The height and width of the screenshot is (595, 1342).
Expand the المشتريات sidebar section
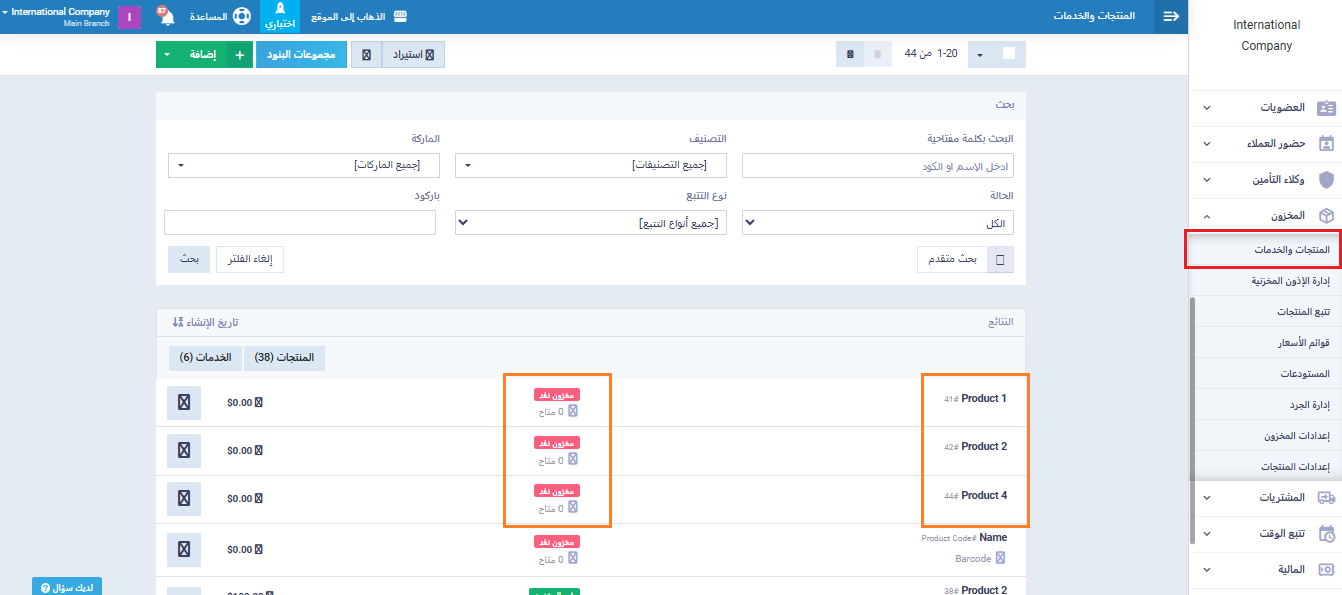(x=1269, y=497)
